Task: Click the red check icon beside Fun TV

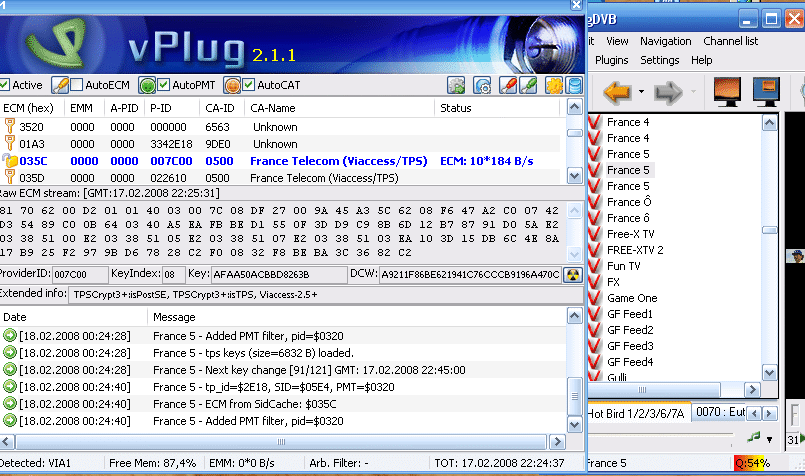Action: (595, 266)
